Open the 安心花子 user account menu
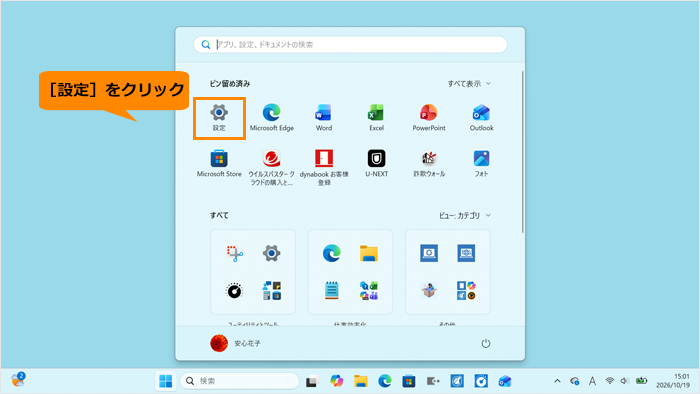The height and width of the screenshot is (394, 700). [236, 343]
